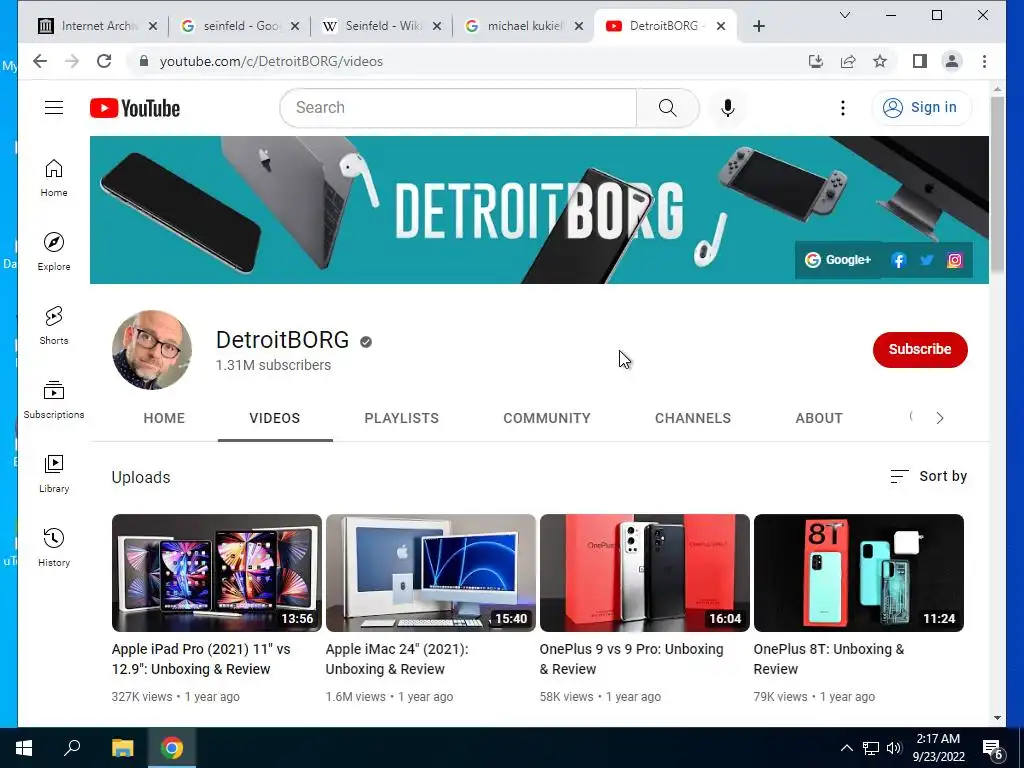Switch to the CHANNELS tab
Viewport: 1024px width, 768px height.
693,418
